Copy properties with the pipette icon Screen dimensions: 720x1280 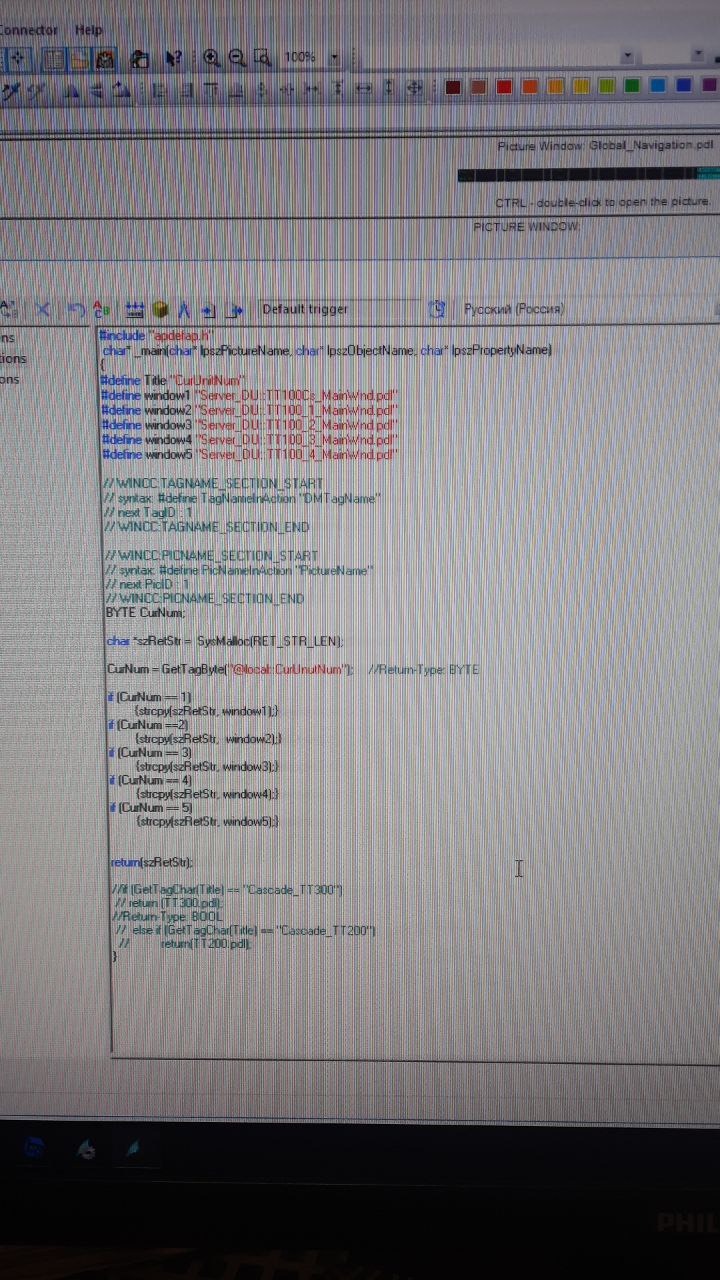tap(13, 90)
